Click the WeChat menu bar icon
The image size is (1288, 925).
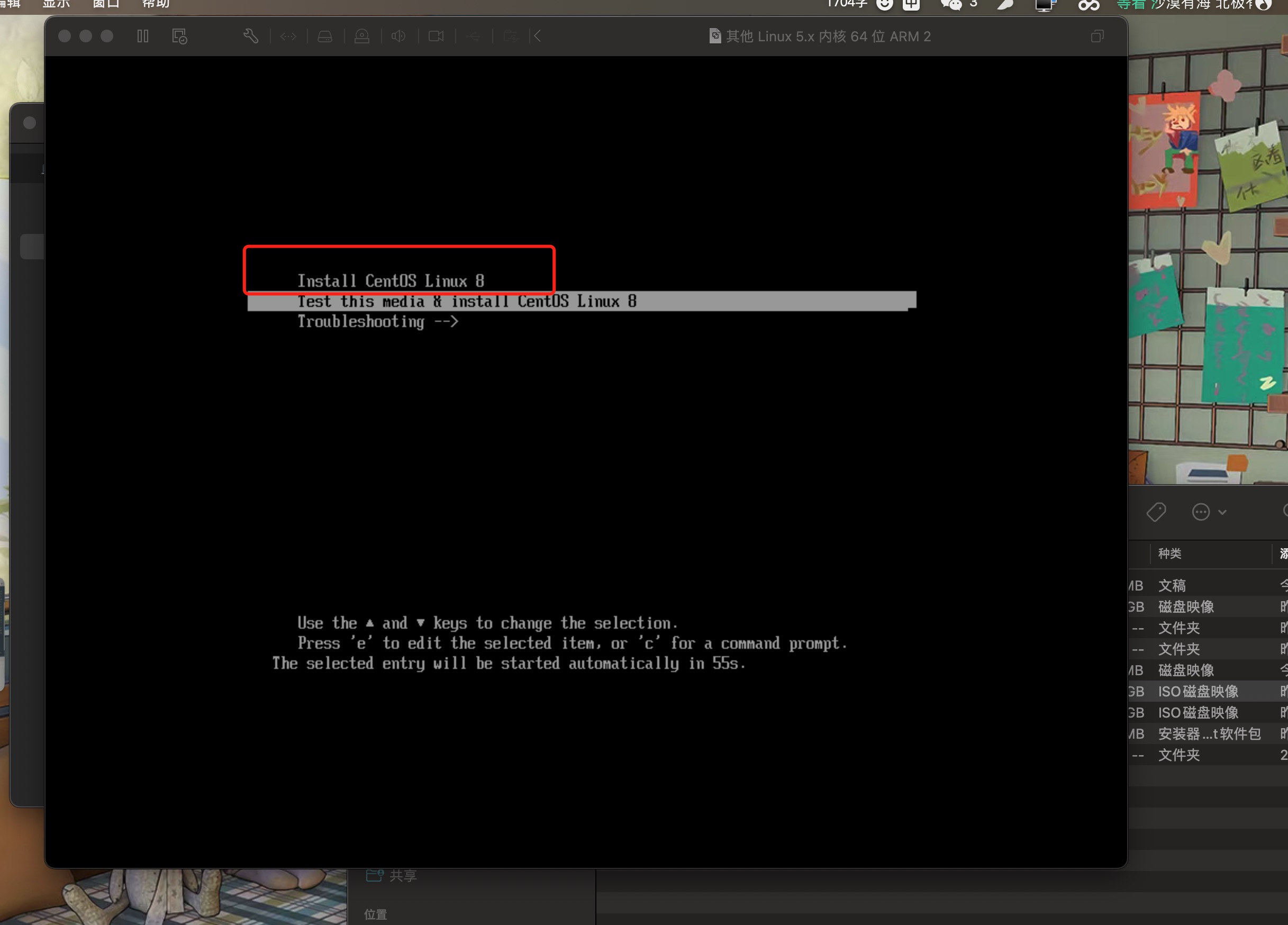951,5
